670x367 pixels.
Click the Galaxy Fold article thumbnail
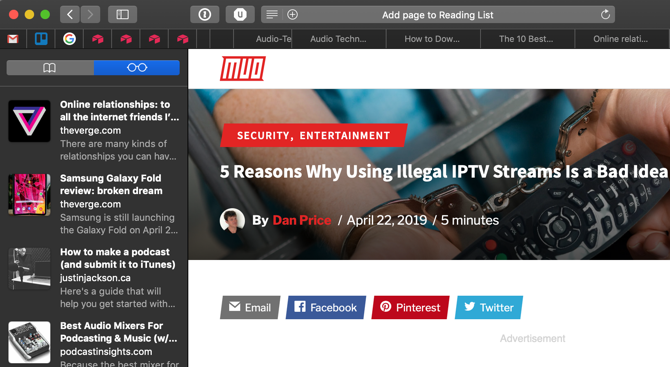click(29, 194)
